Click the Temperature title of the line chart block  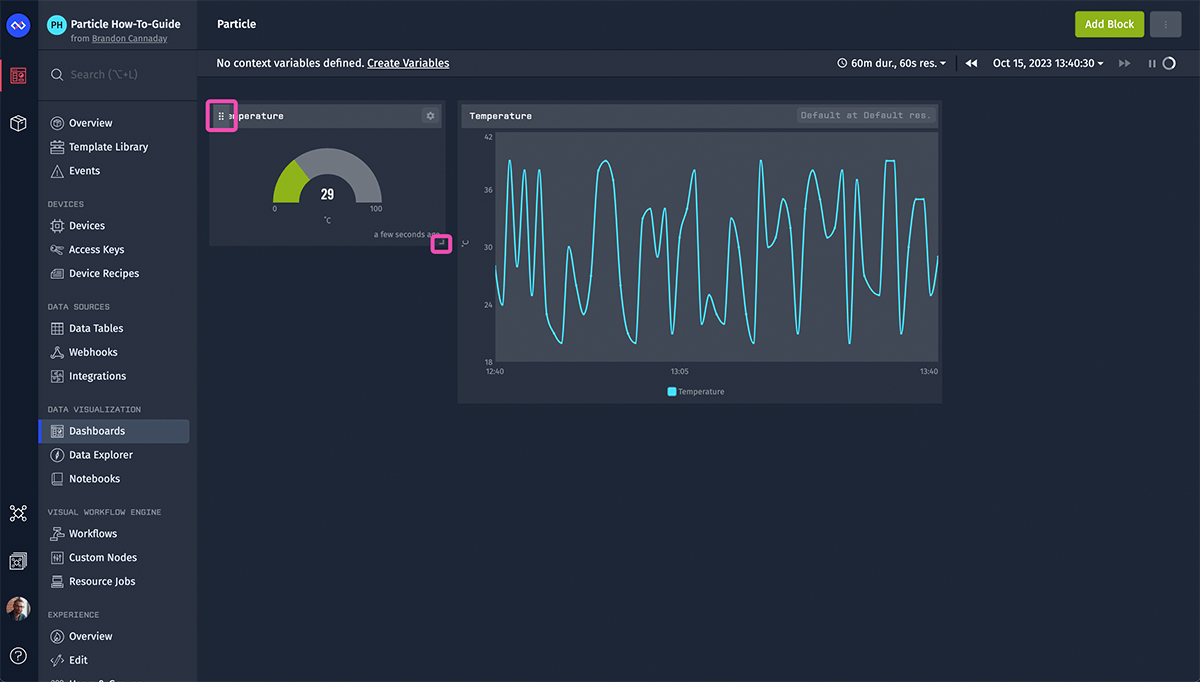coord(501,116)
